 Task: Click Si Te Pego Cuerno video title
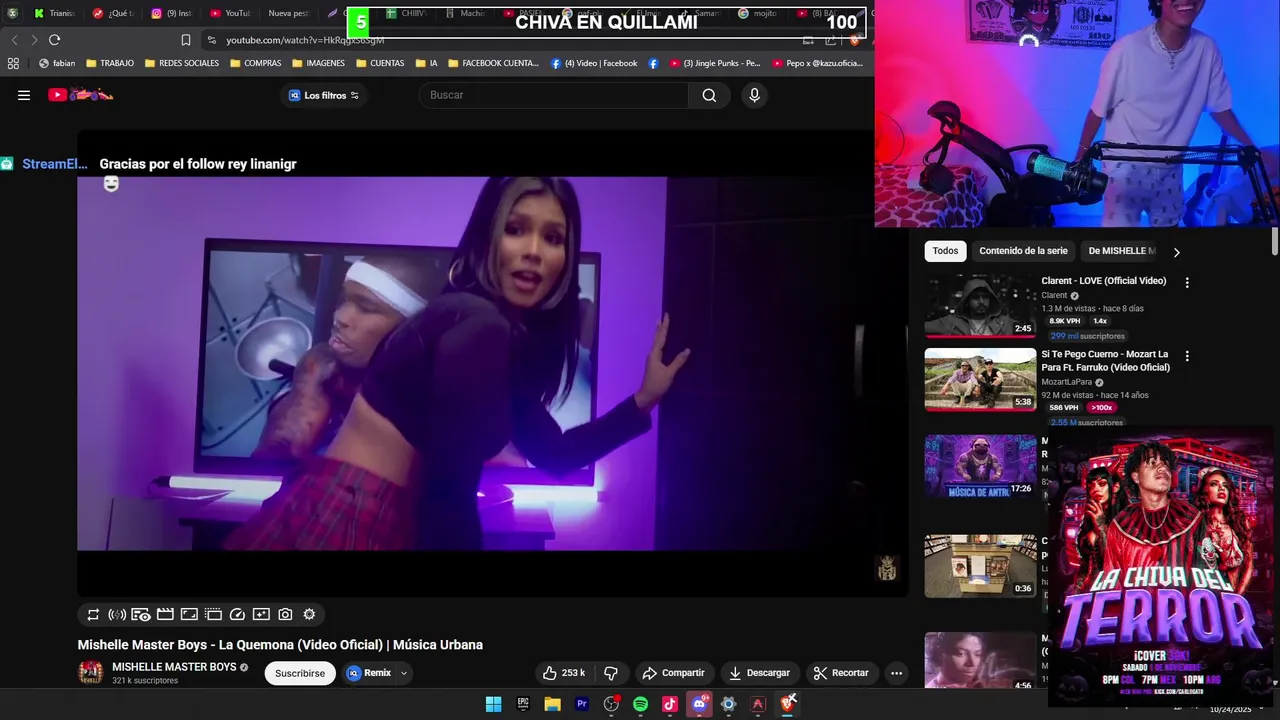pyautogui.click(x=1105, y=361)
